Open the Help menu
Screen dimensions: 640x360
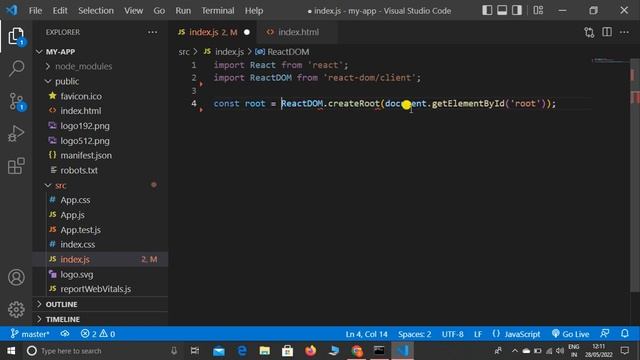(x=254, y=11)
